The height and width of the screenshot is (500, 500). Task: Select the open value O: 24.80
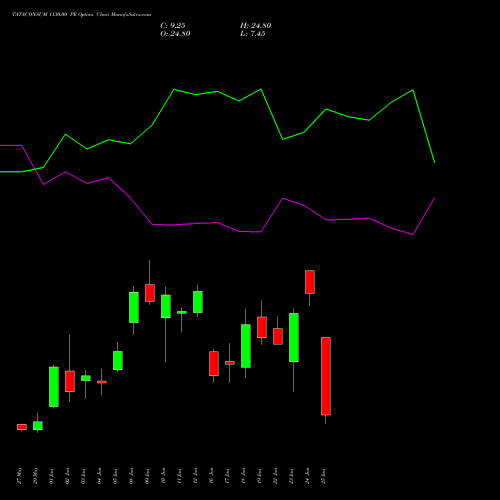click(175, 34)
